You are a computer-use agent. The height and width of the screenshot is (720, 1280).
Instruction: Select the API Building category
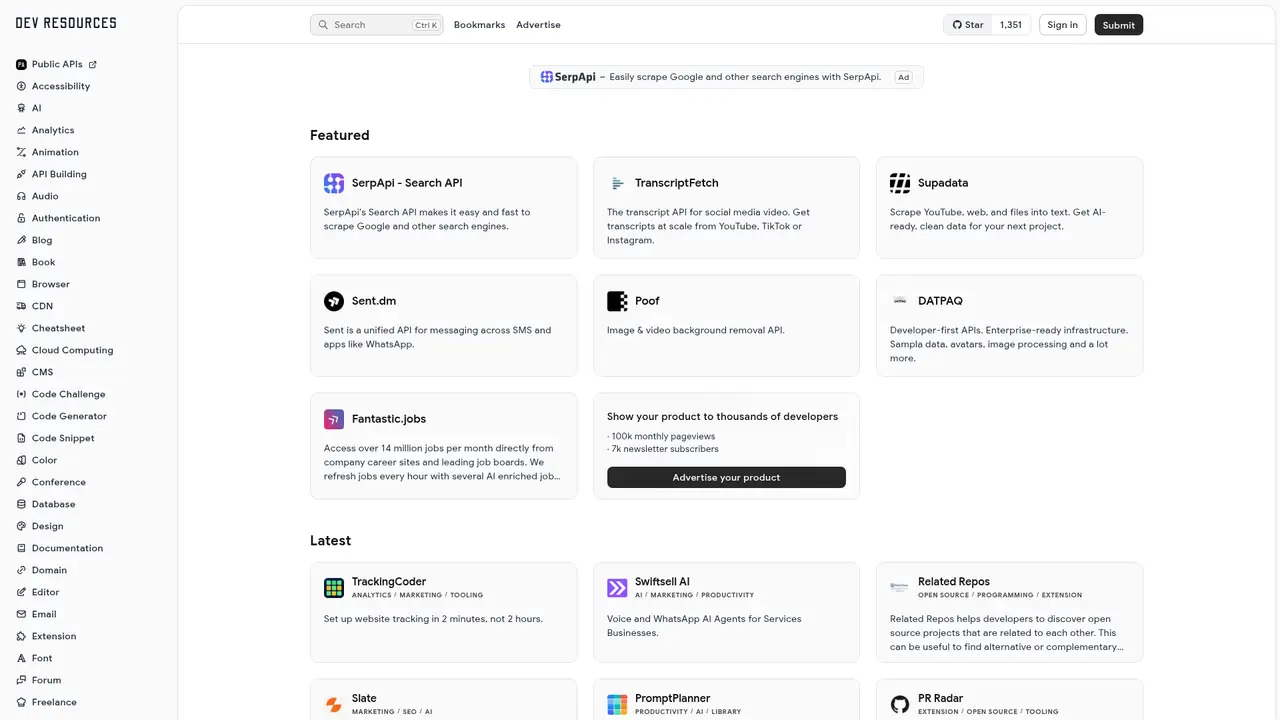tap(52, 174)
